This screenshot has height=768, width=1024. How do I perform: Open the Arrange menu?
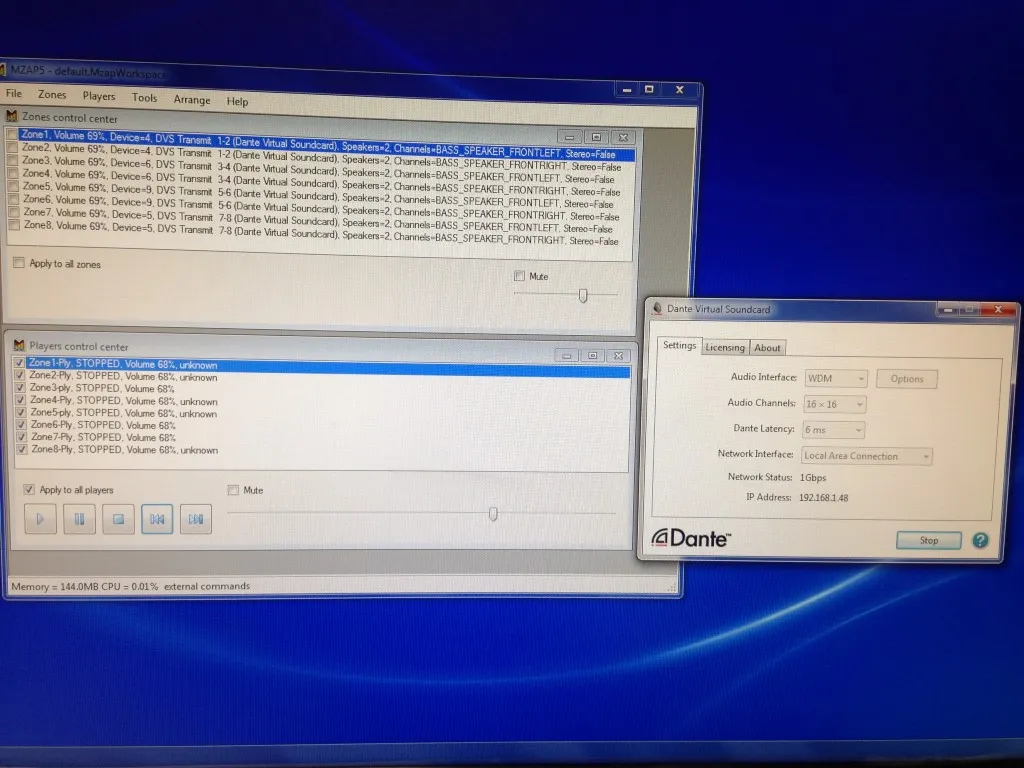pyautogui.click(x=191, y=99)
